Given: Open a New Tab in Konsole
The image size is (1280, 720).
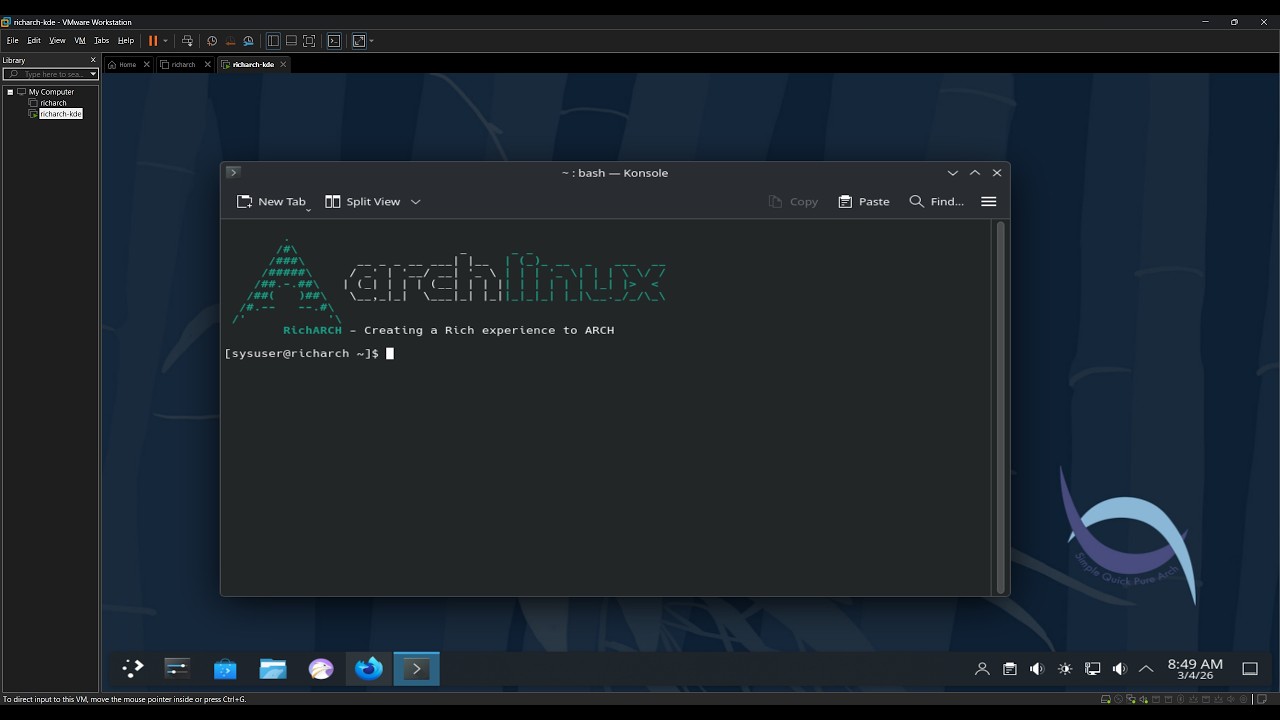Looking at the screenshot, I should point(271,202).
